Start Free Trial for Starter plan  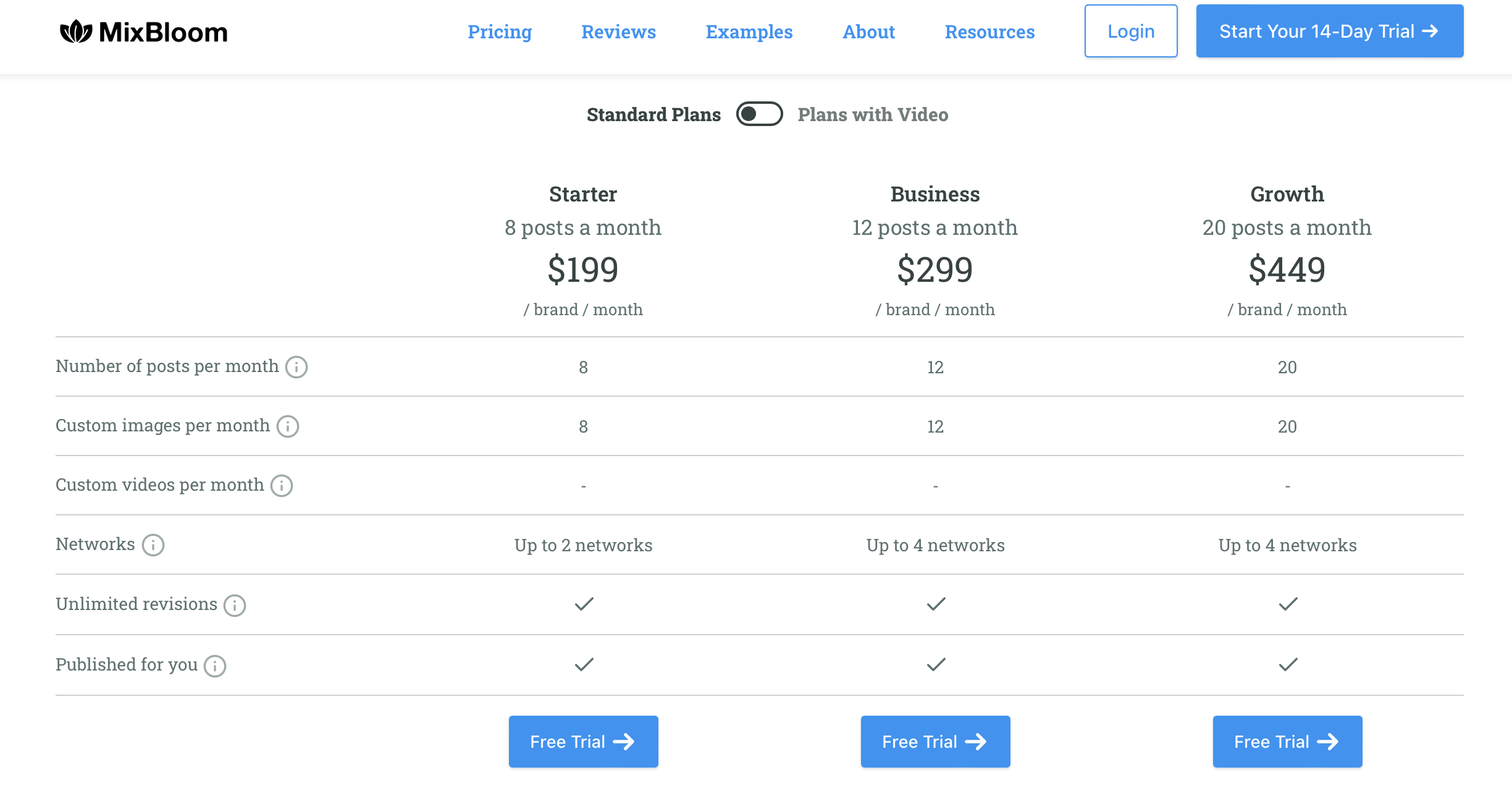(583, 742)
